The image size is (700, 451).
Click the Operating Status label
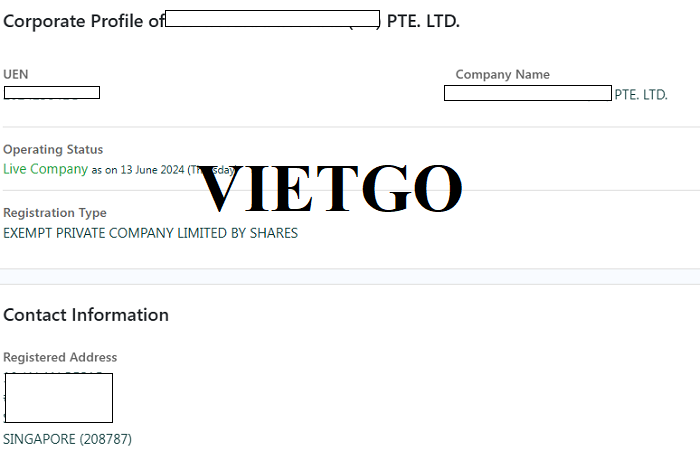point(53,149)
